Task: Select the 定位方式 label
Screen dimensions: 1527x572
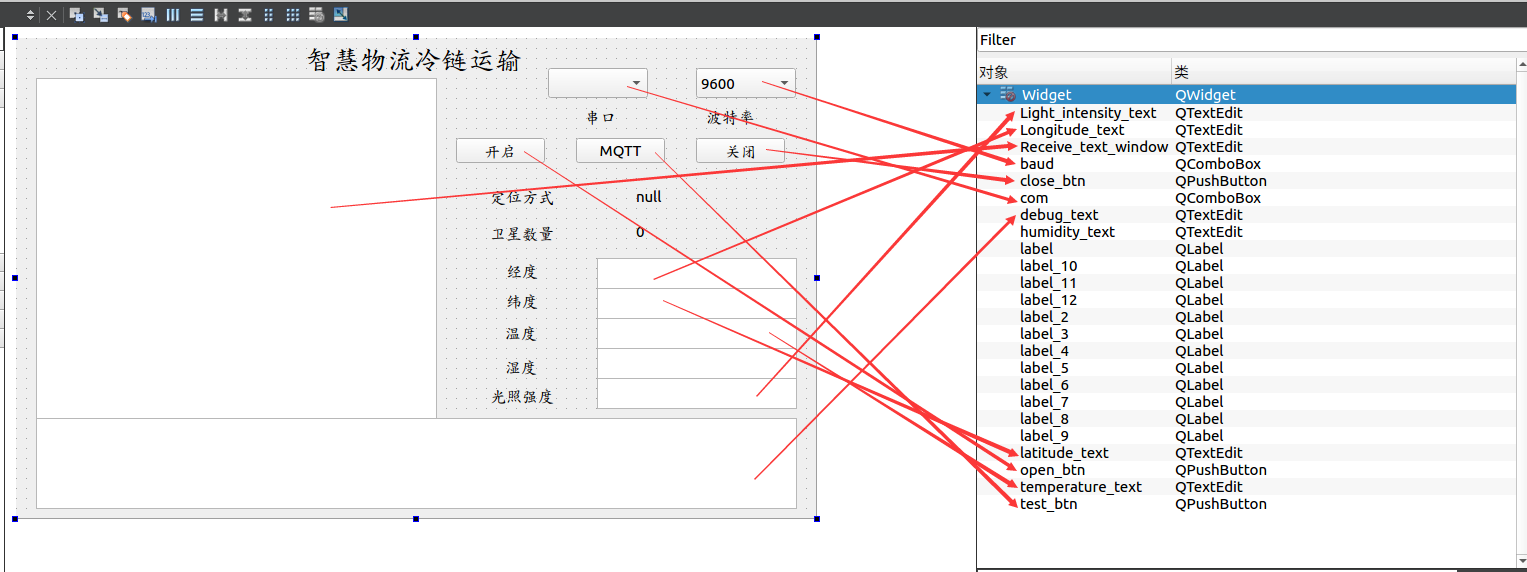Action: coord(522,198)
